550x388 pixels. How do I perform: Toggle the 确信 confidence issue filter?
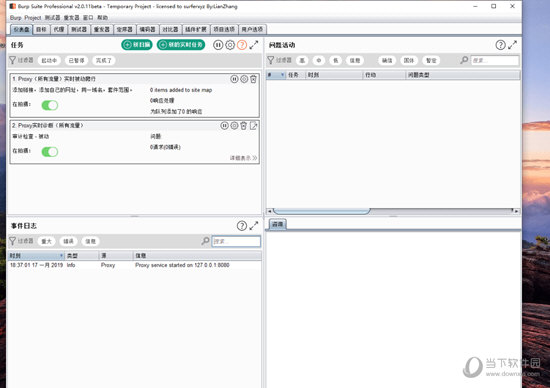point(387,60)
